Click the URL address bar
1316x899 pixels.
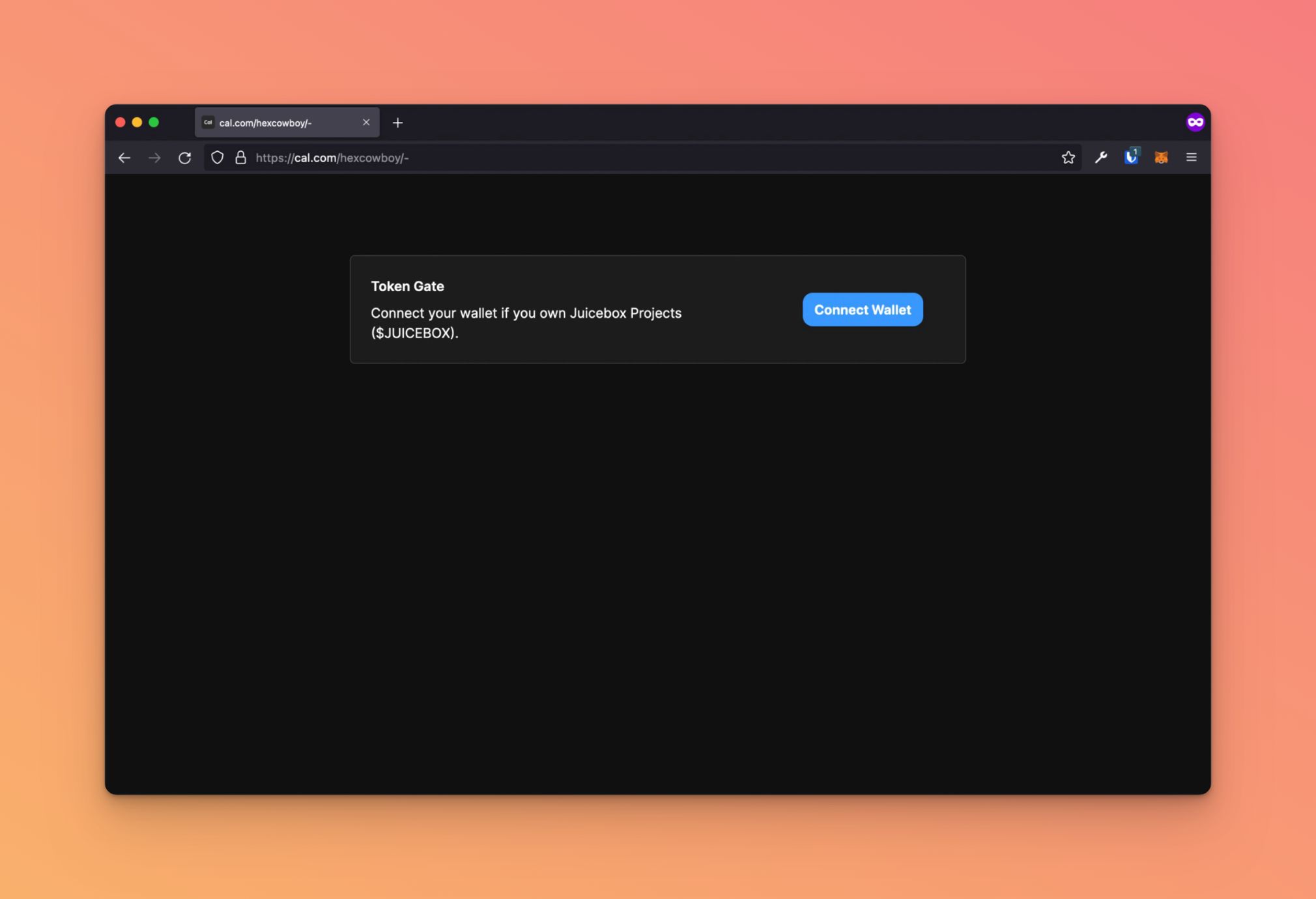(643, 158)
